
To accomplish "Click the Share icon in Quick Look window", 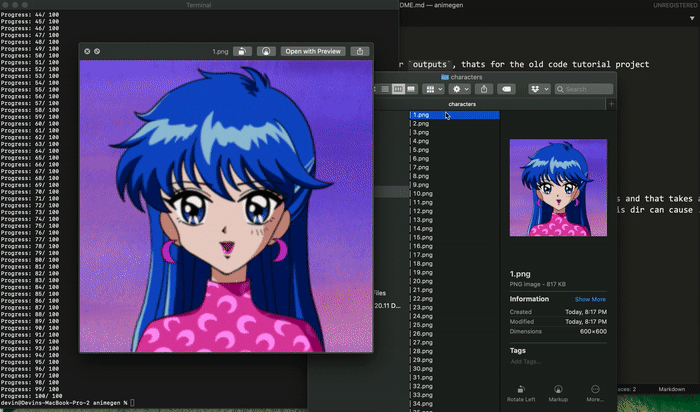I will 360,51.
